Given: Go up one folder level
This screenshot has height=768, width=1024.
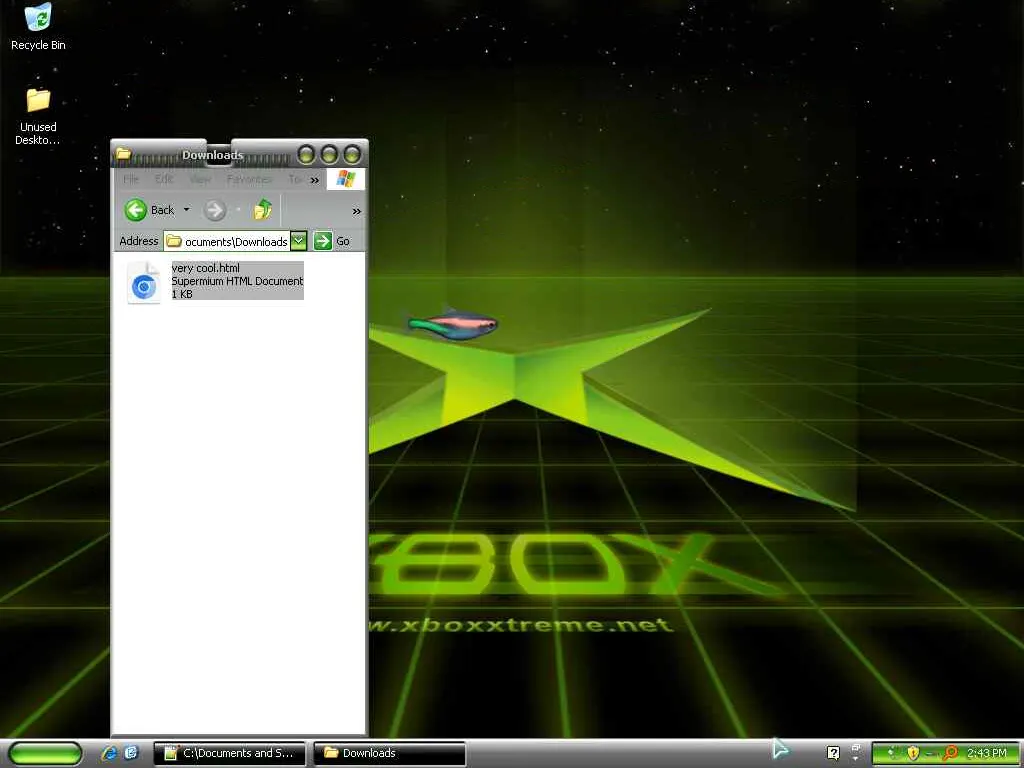Looking at the screenshot, I should pos(263,210).
